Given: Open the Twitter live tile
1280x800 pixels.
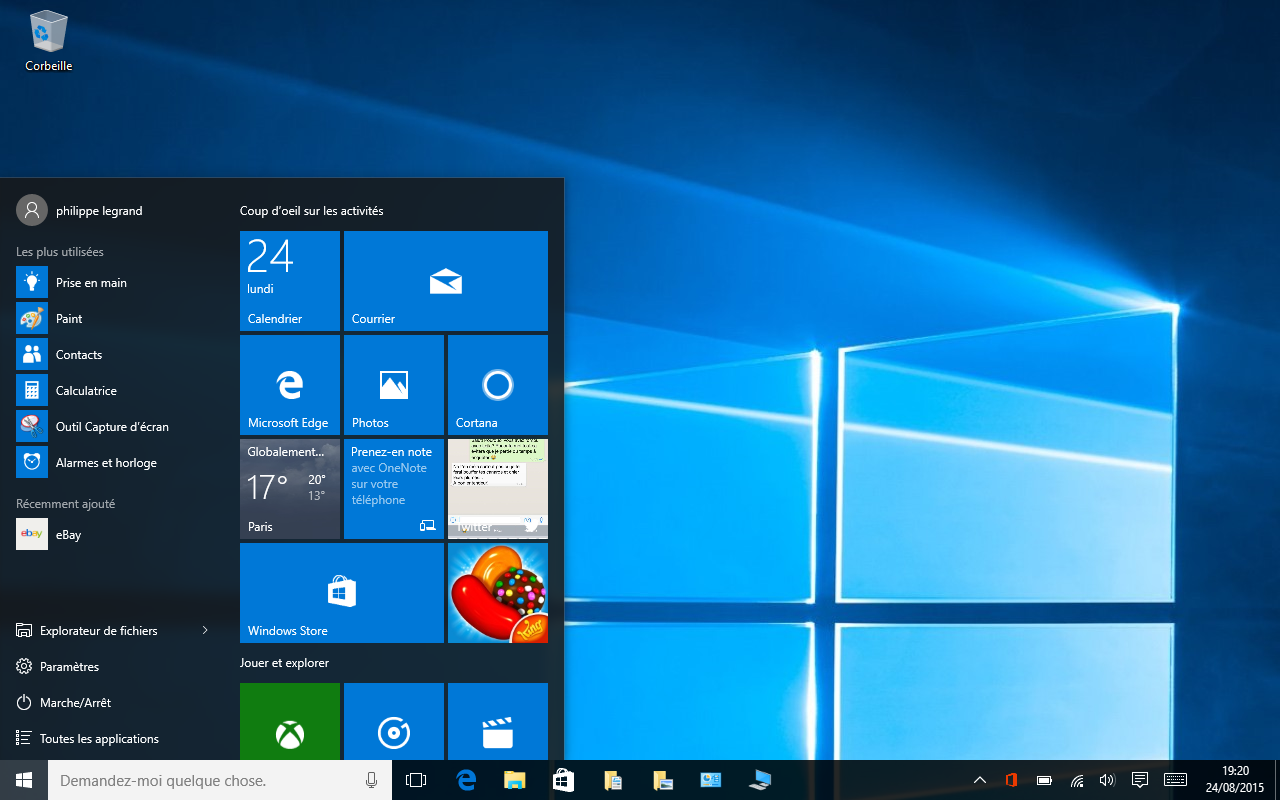Looking at the screenshot, I should pos(498,489).
